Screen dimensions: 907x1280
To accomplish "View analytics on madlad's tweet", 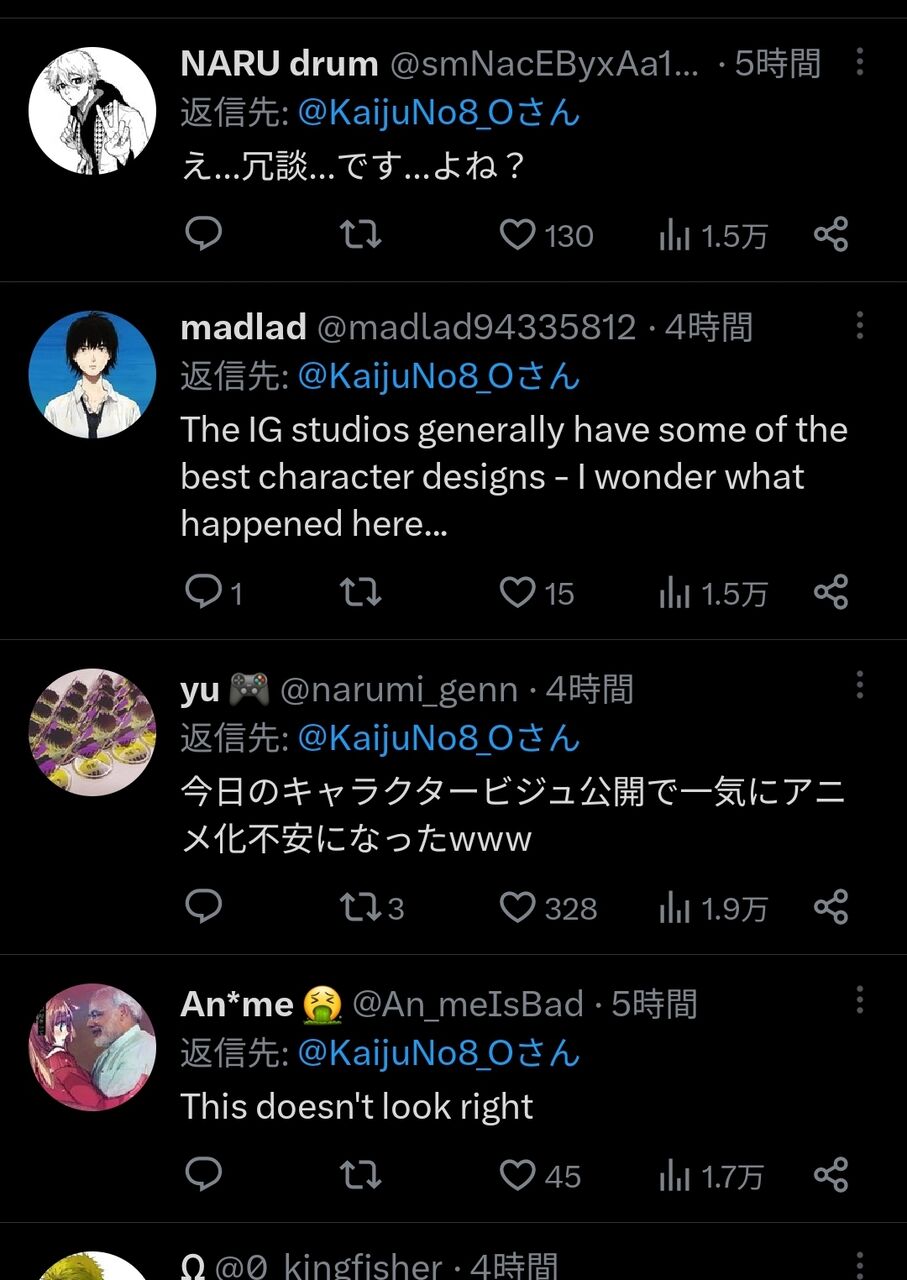I will 713,594.
